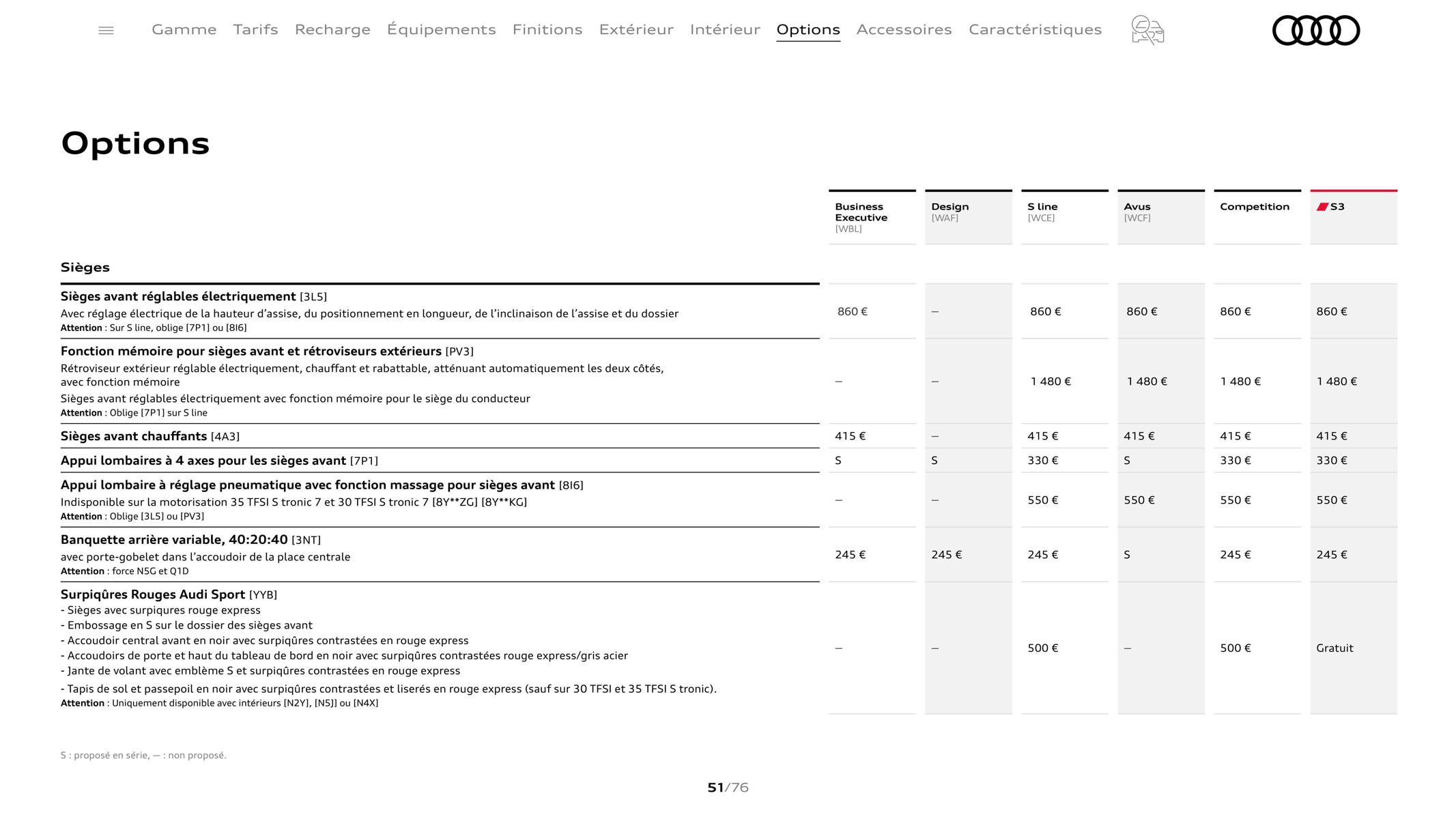Select the Extérieur tab

636,29
